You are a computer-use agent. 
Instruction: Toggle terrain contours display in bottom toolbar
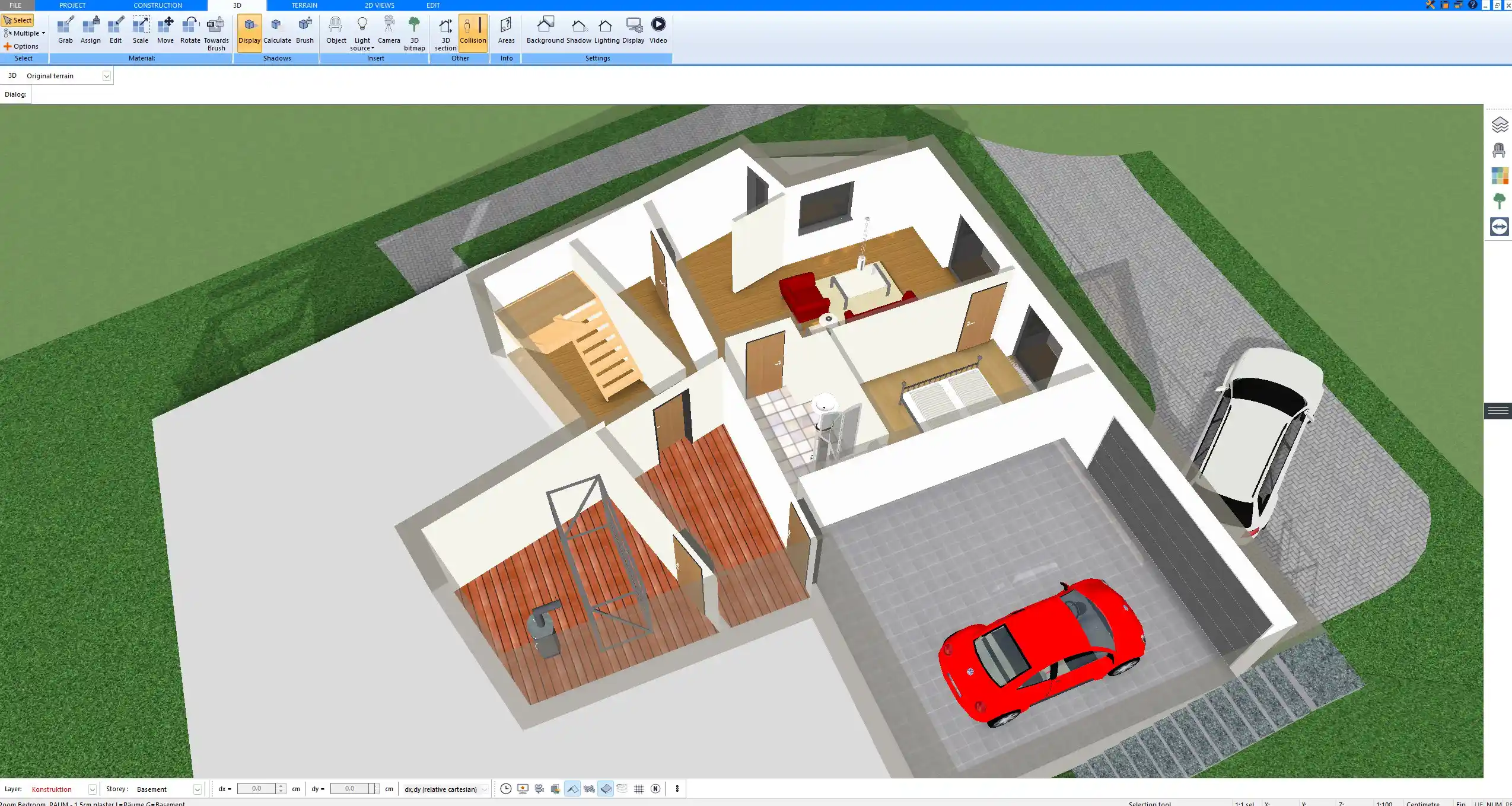pyautogui.click(x=622, y=789)
